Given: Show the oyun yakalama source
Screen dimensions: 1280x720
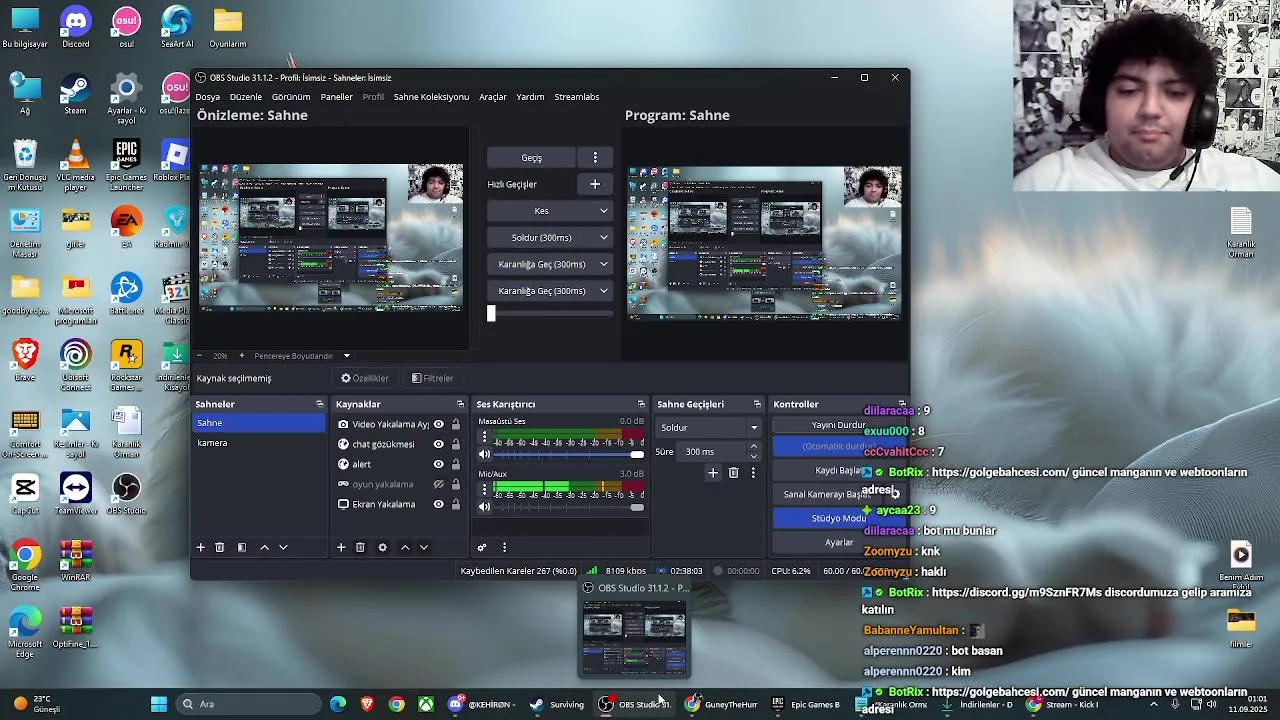Looking at the screenshot, I should 438,484.
